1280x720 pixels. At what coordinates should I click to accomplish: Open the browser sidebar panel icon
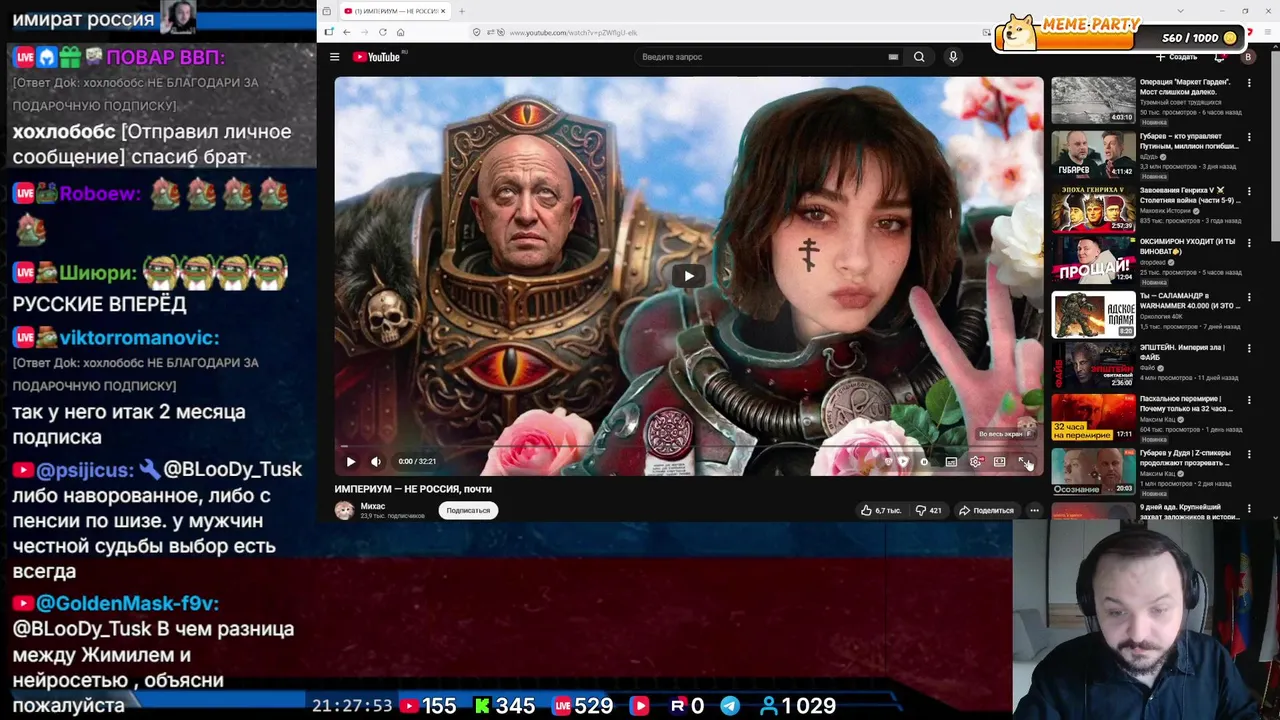[328, 32]
